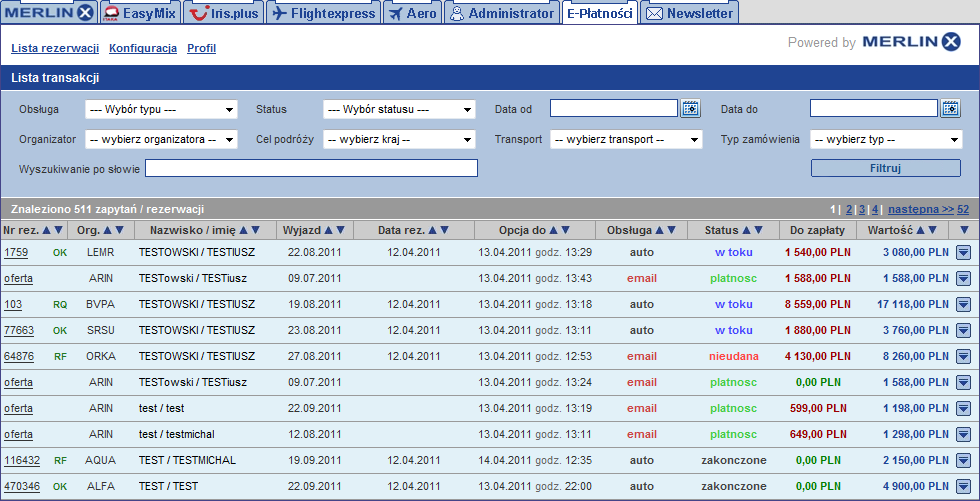This screenshot has height=501, width=980.
Task: Go to results page 4
Action: point(875,209)
